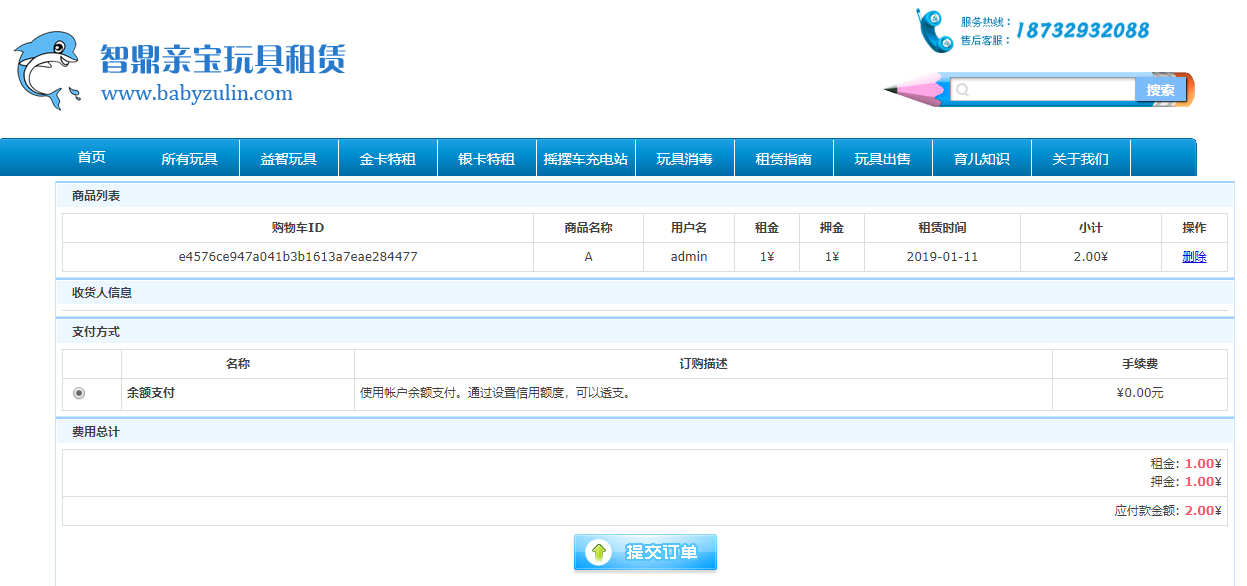Click the 订购描述 column header

click(x=703, y=364)
